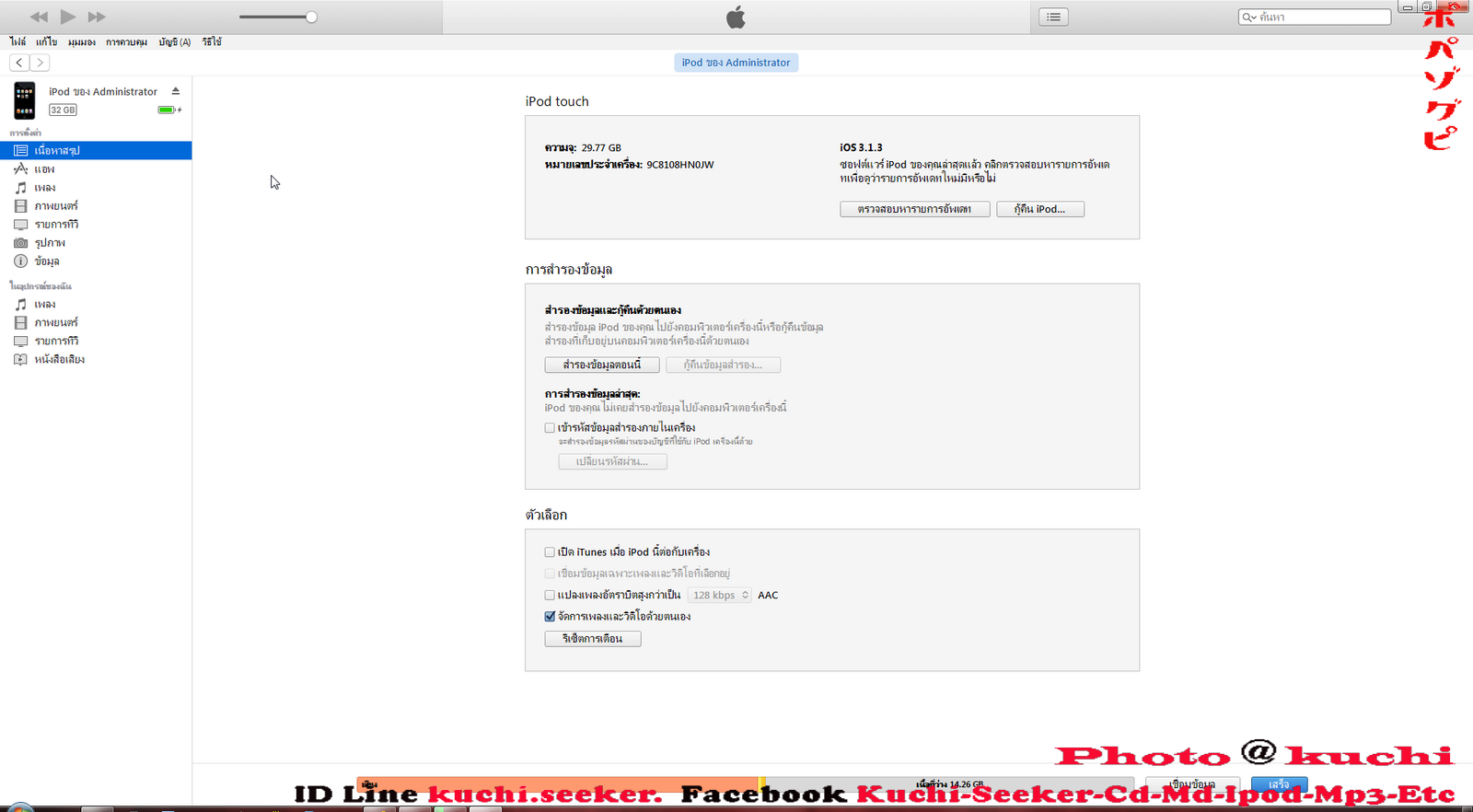The width and height of the screenshot is (1473, 812).
Task: Go back with the left chevron button
Action: [19, 63]
